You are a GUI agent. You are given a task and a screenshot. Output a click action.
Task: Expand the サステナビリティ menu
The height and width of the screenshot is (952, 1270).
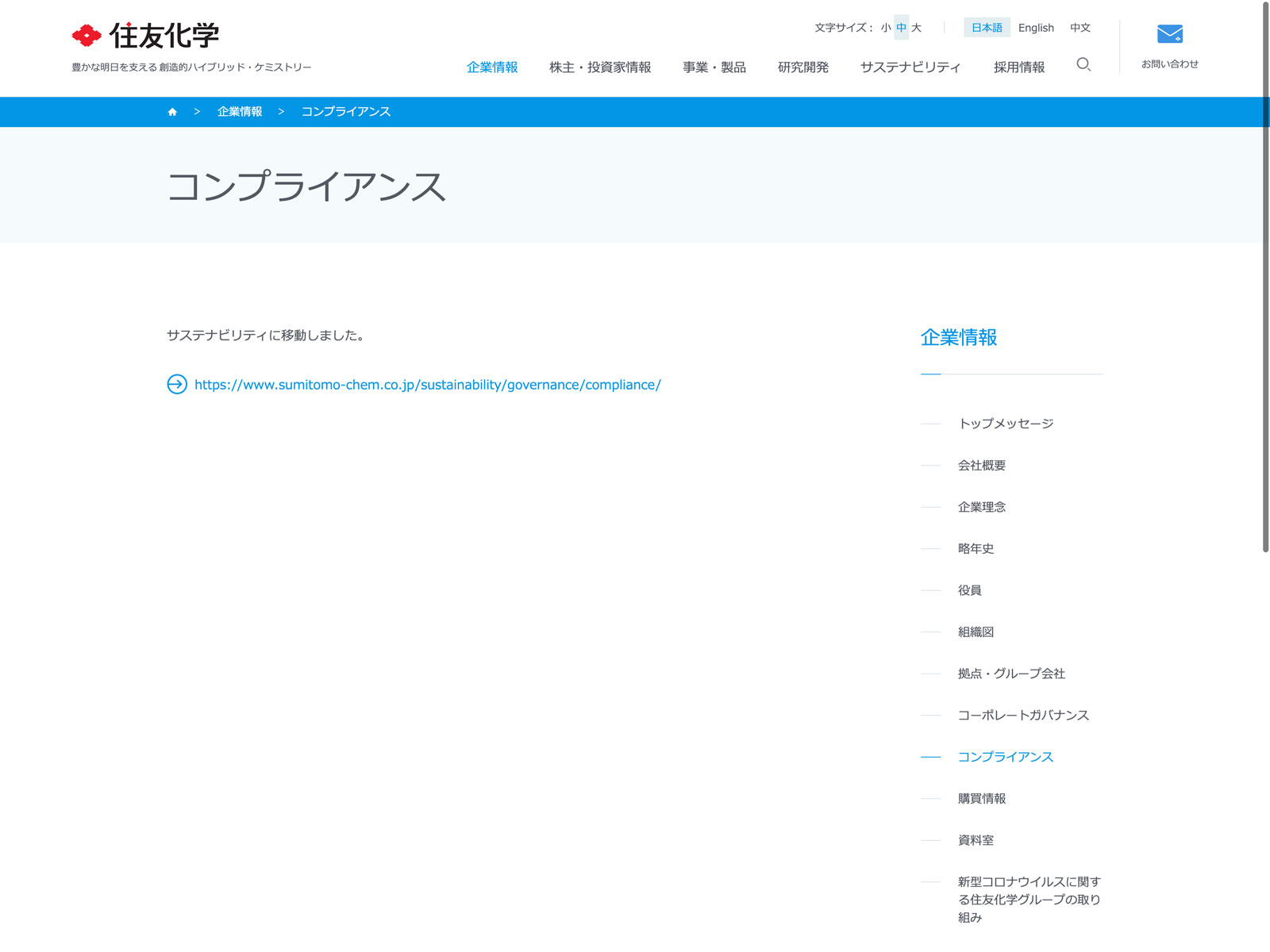pyautogui.click(x=910, y=67)
